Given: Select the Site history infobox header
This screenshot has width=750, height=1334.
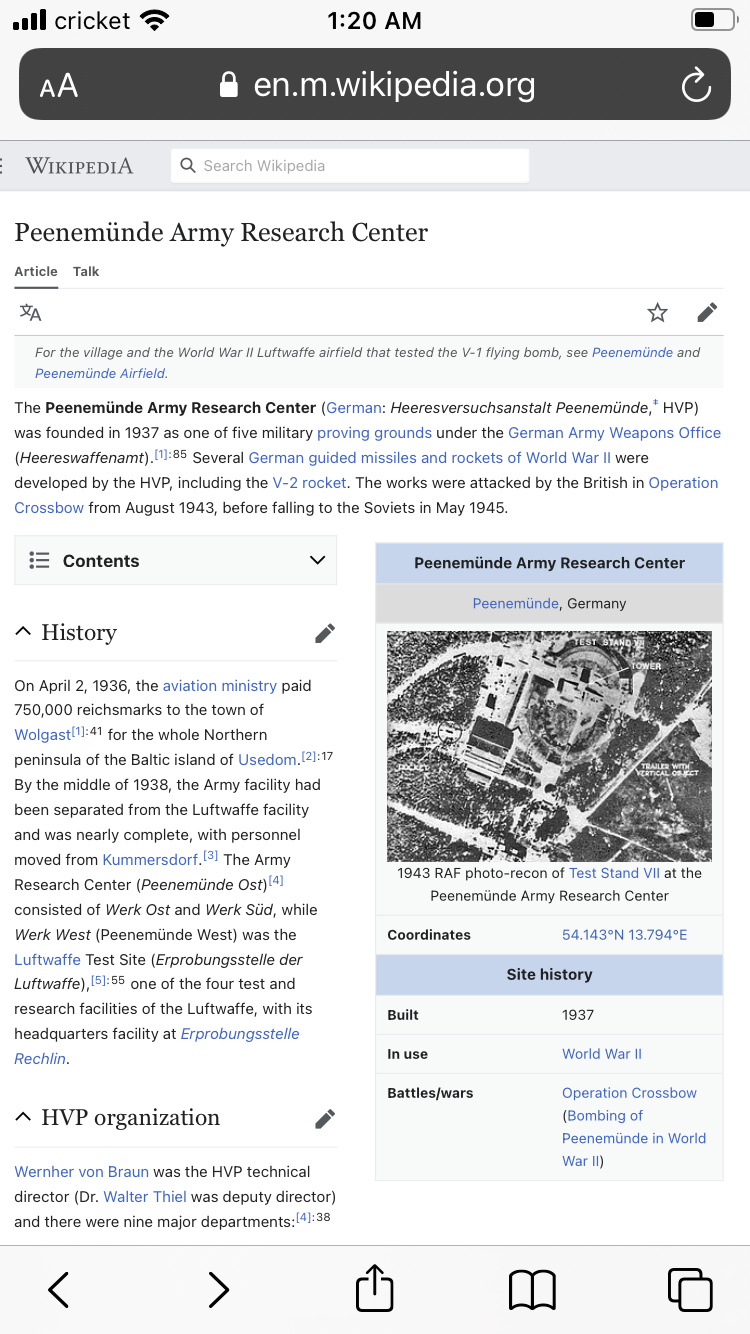Looking at the screenshot, I should pos(549,975).
